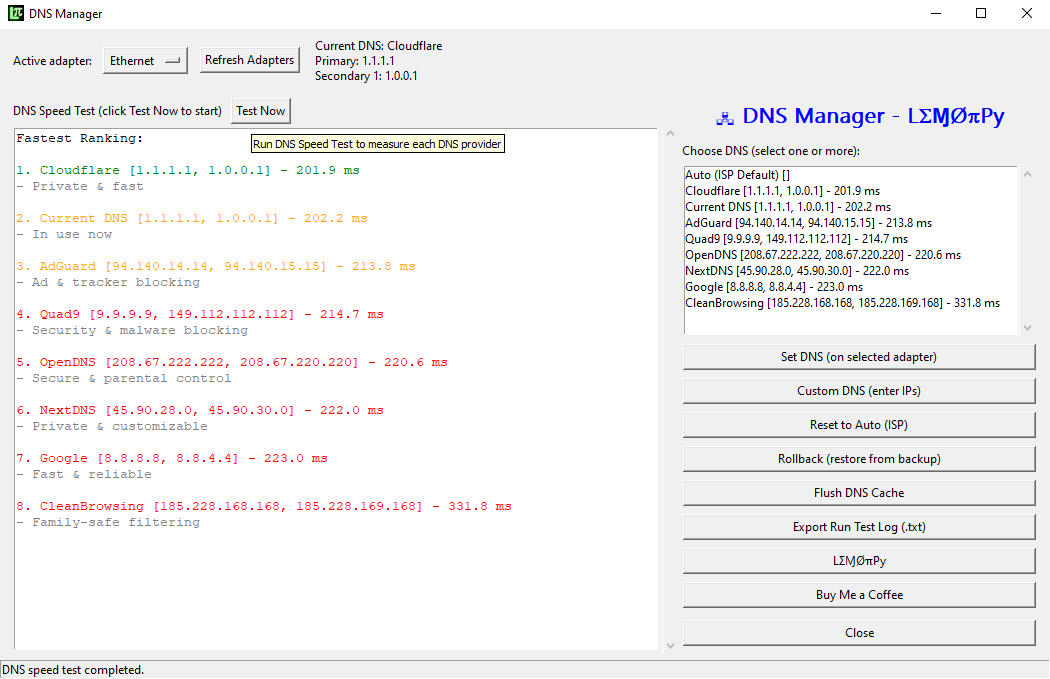Click the results pane scrollbar down arrow
Viewport: 1050px width, 679px height.
(670, 645)
